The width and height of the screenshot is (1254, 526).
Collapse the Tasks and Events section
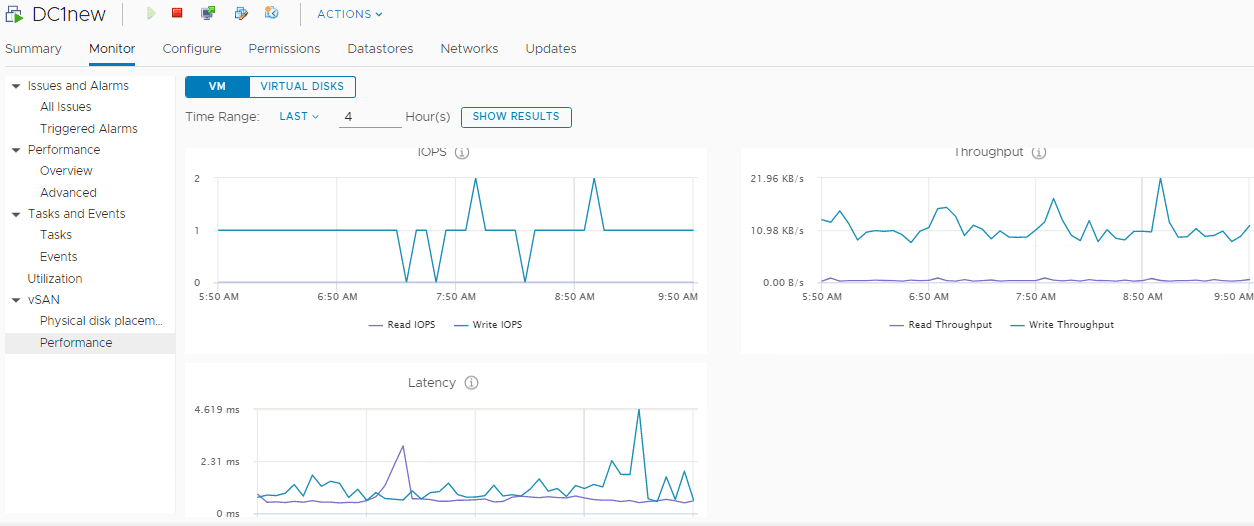pos(16,214)
